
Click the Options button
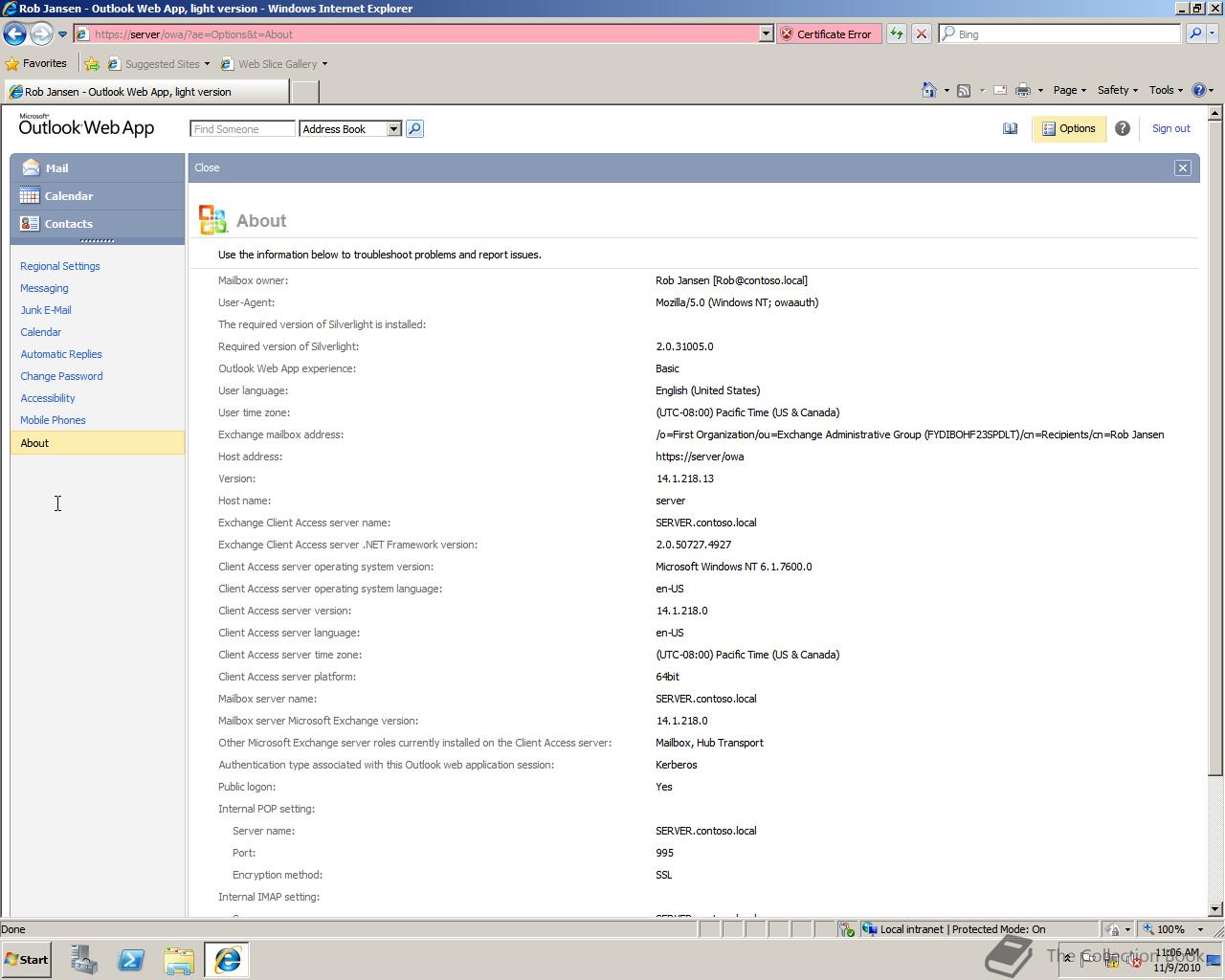coord(1069,128)
